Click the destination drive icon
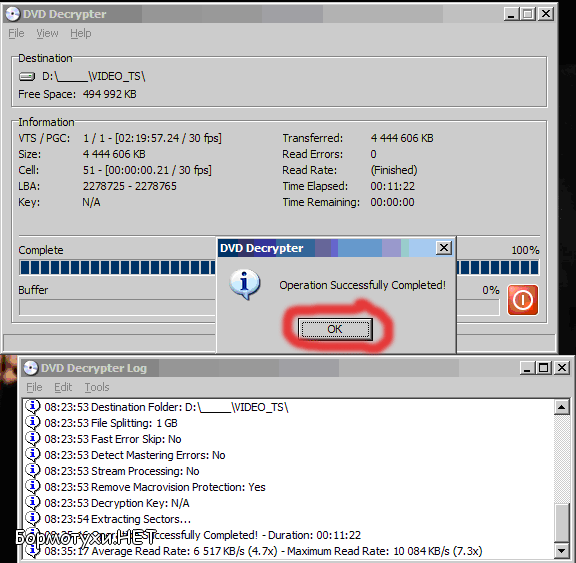576x563 pixels. point(27,76)
